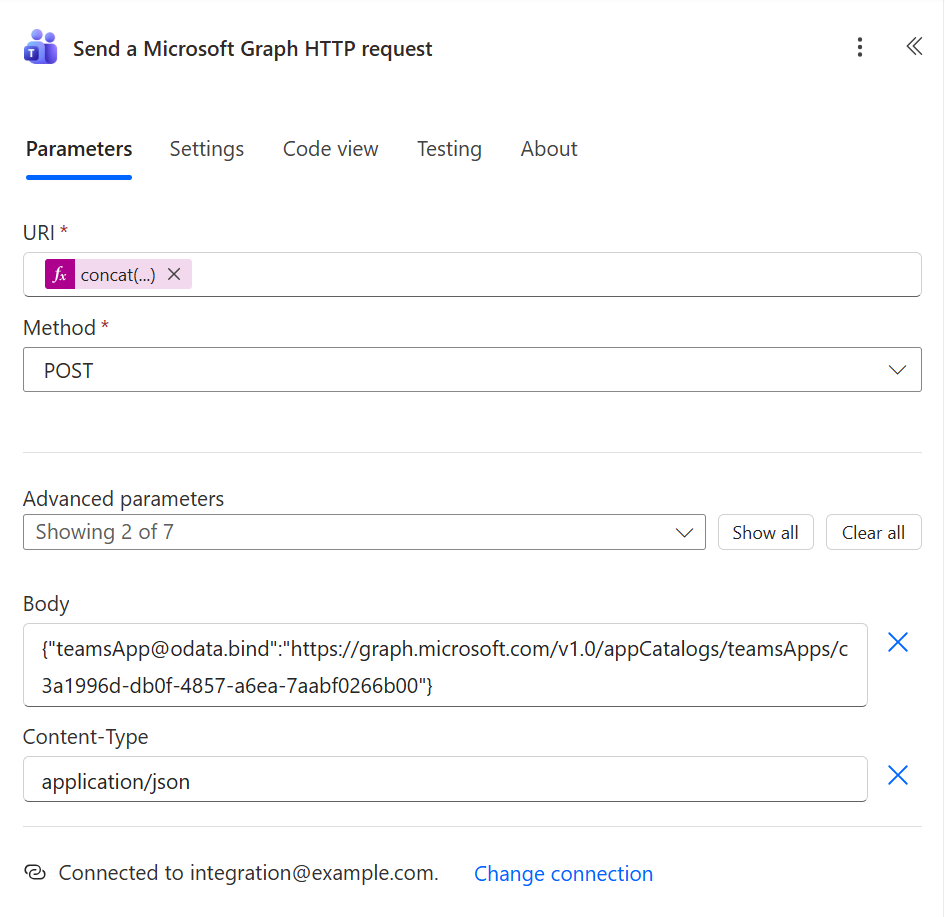Expand the Advanced parameters dropdown
Viewport: 945px width, 917px height.
(364, 532)
